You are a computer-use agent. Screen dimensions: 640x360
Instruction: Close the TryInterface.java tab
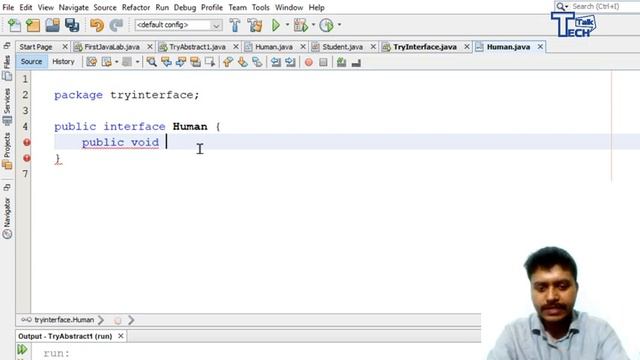[x=467, y=47]
